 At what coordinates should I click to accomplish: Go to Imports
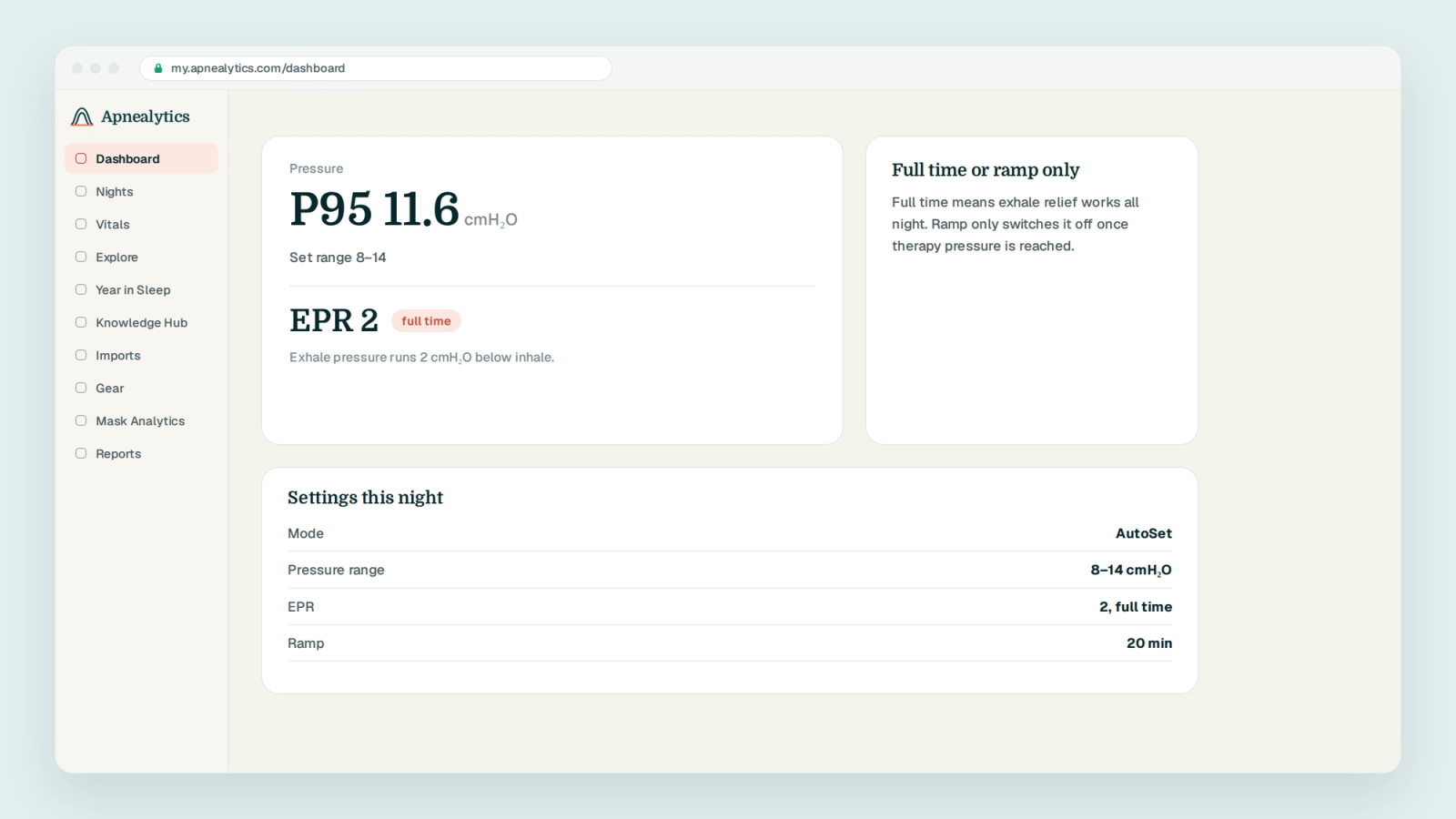pos(141,355)
